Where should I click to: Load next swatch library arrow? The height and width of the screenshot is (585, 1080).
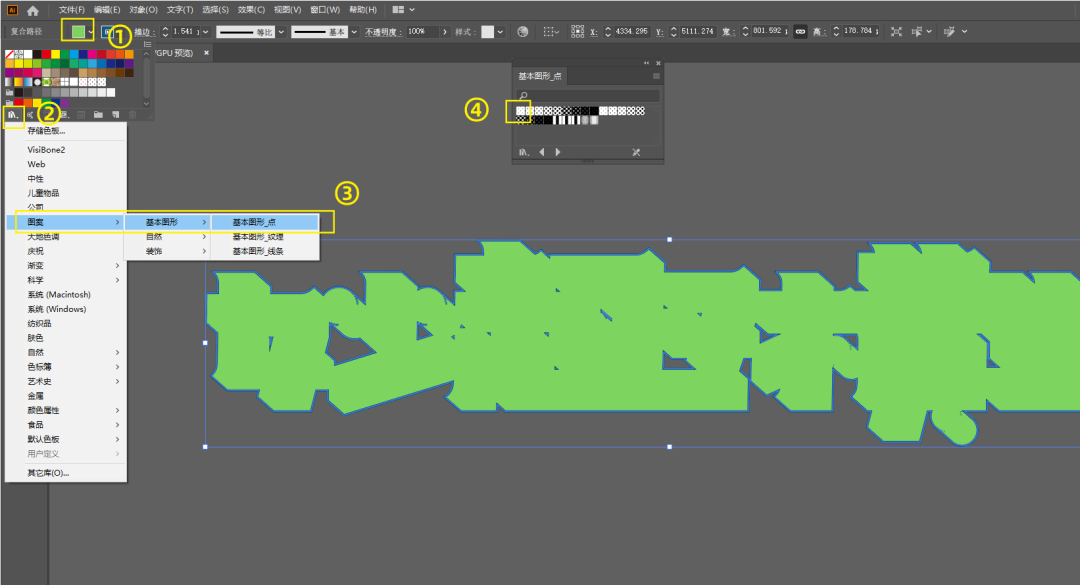point(558,152)
